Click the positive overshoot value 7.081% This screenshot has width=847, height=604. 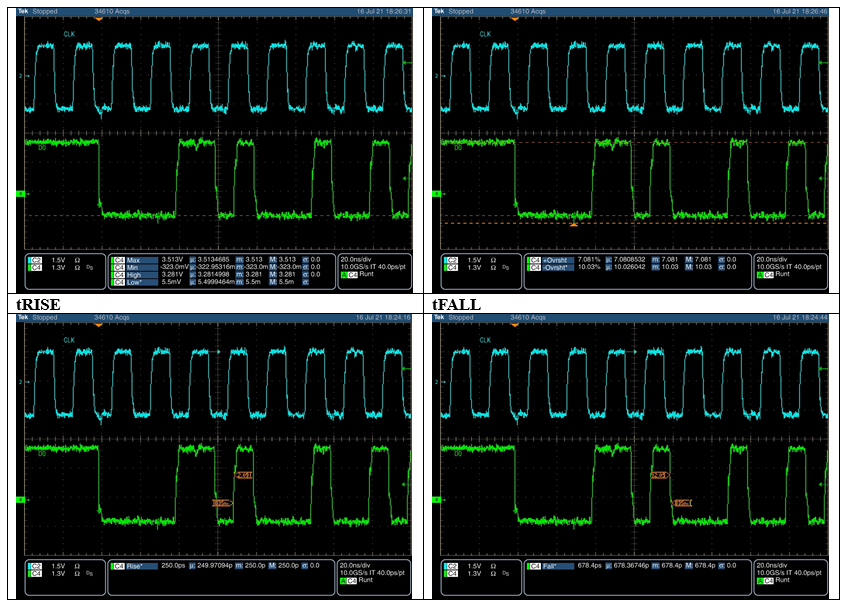(589, 259)
